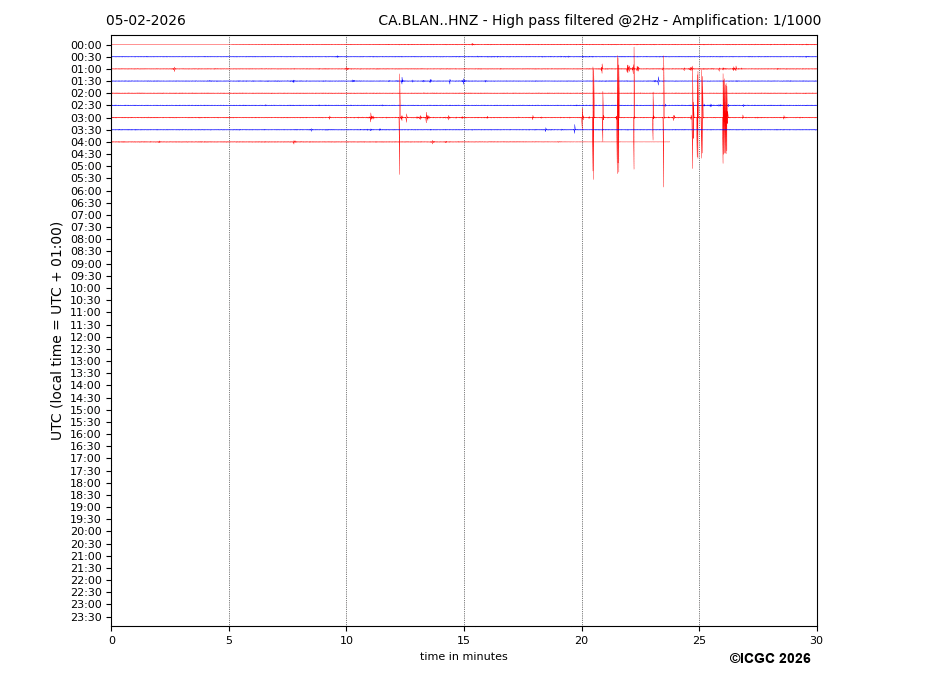
Task: Click the 10 tick on the minutes axis
Action: pos(346,640)
